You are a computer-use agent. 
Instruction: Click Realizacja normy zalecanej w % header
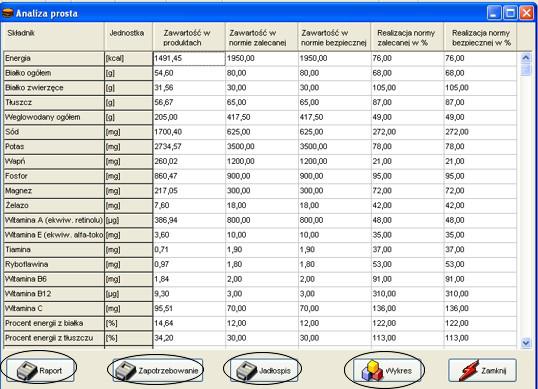pyautogui.click(x=407, y=36)
